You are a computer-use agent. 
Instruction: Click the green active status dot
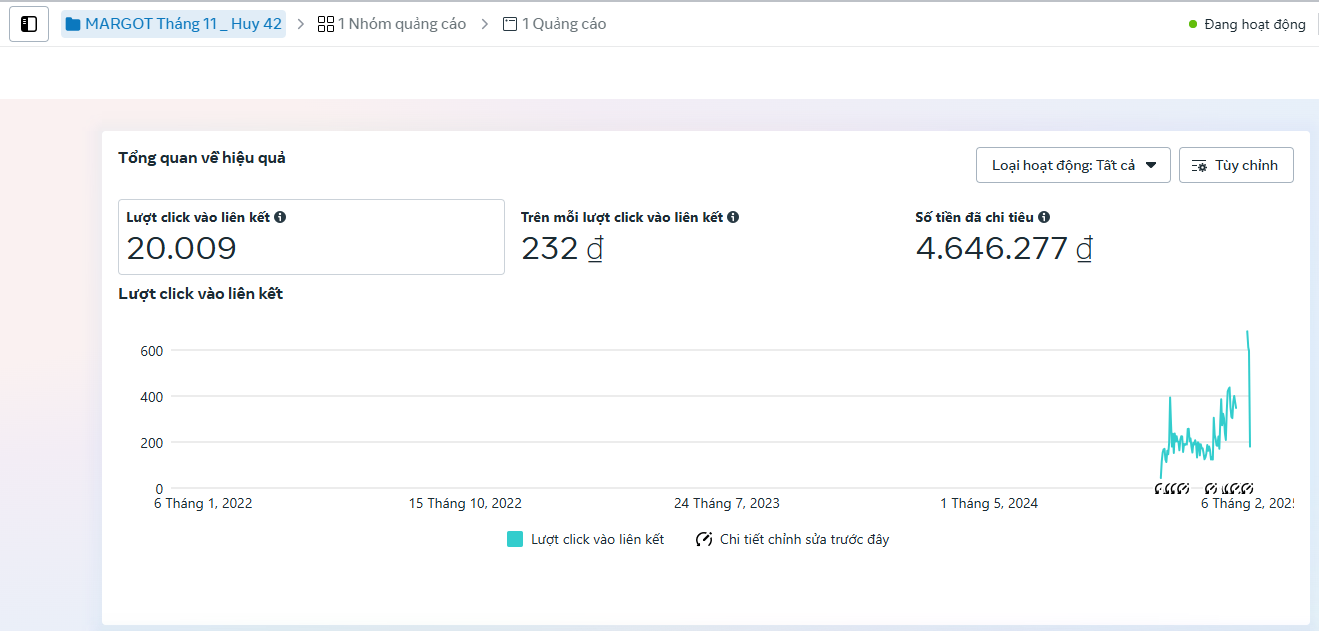point(1193,24)
